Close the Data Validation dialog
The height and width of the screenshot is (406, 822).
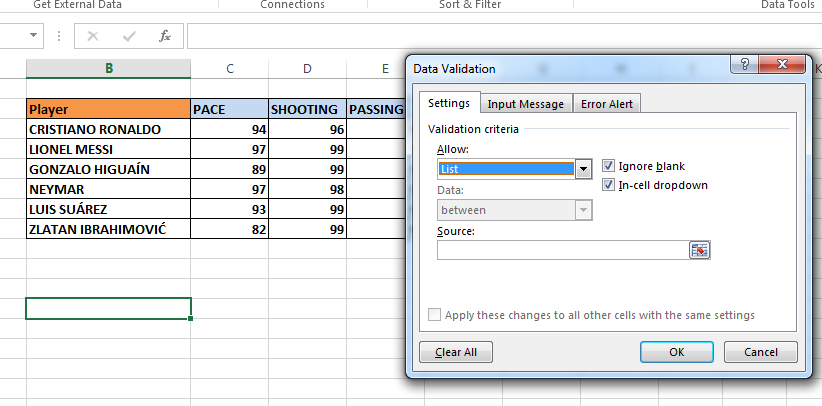(782, 65)
